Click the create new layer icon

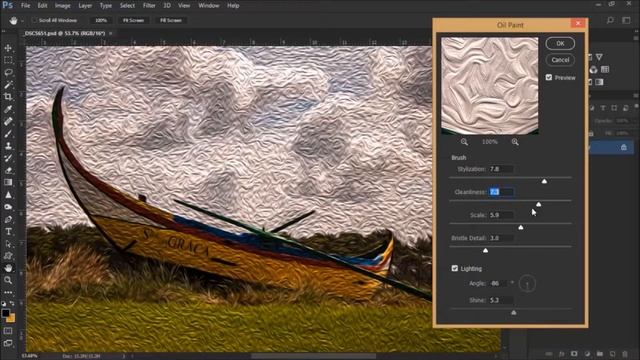612,354
